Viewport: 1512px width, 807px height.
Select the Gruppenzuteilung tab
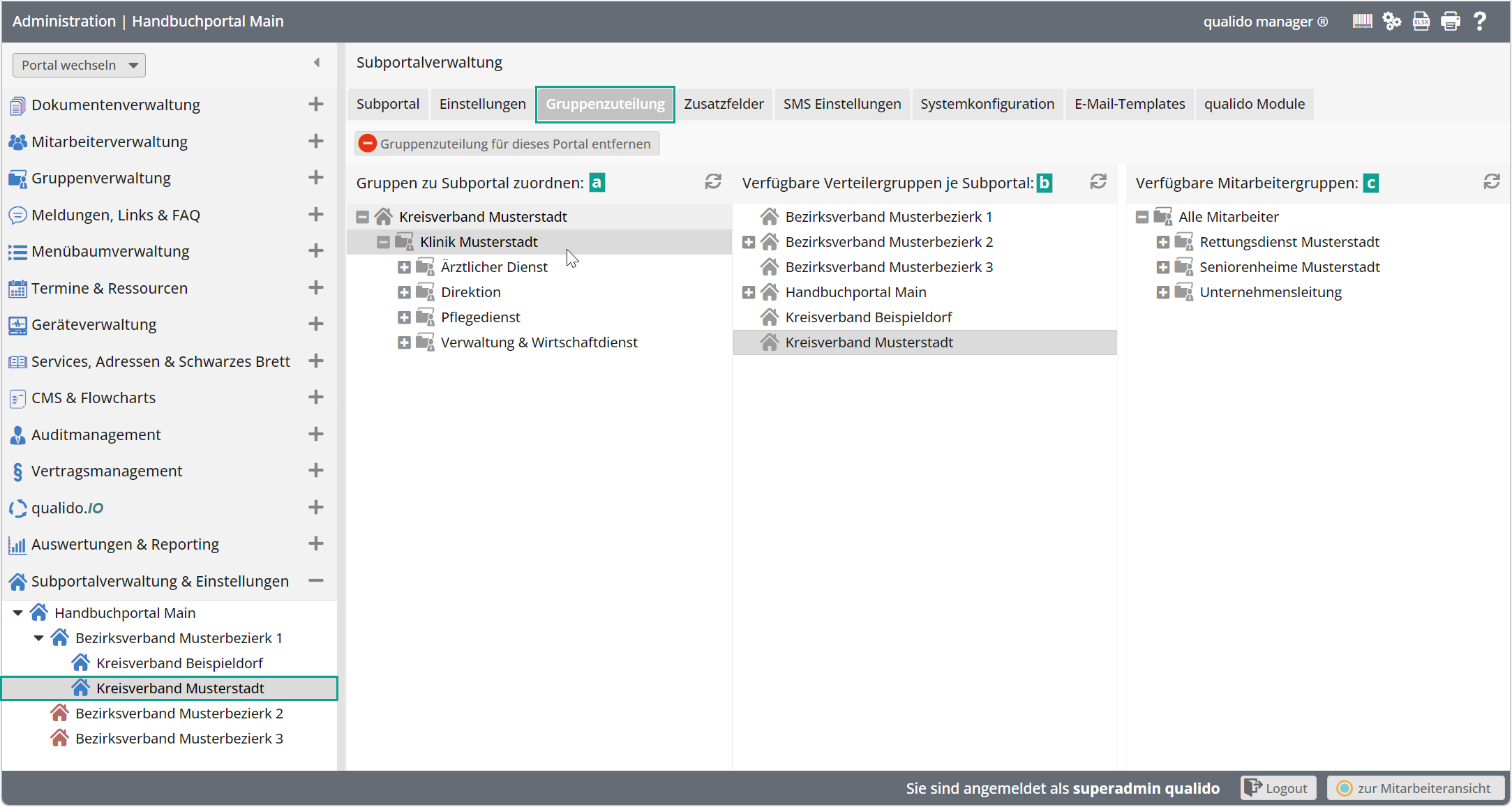605,104
